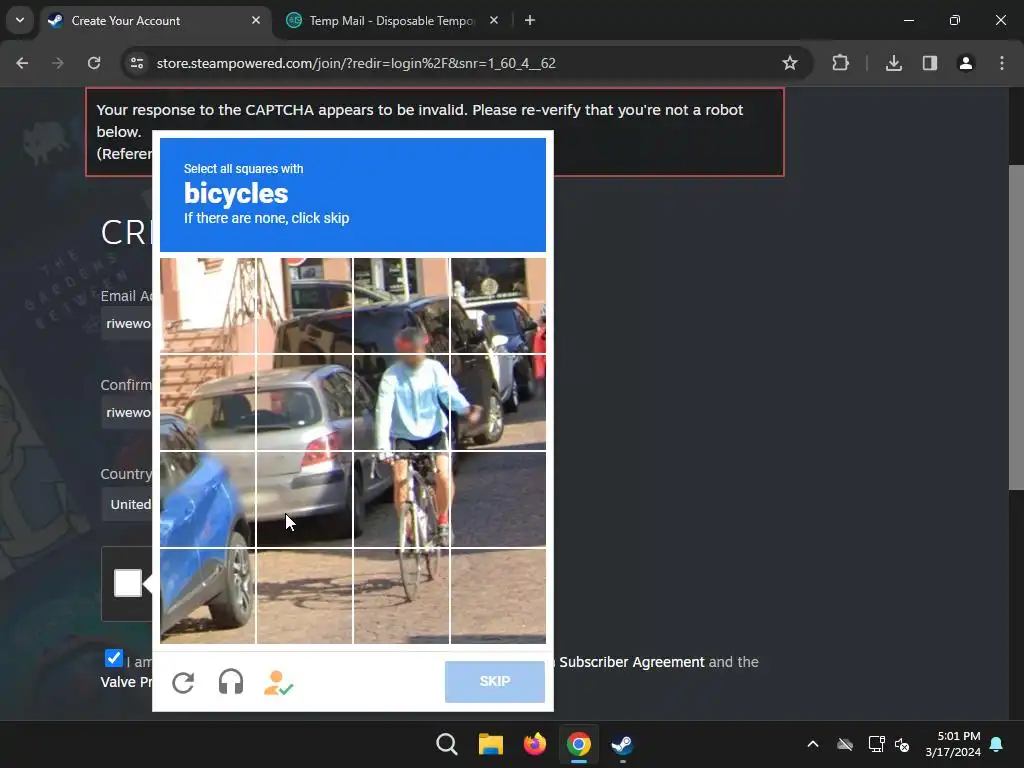
Task: Open Chrome three-dot menu
Action: 1002,63
